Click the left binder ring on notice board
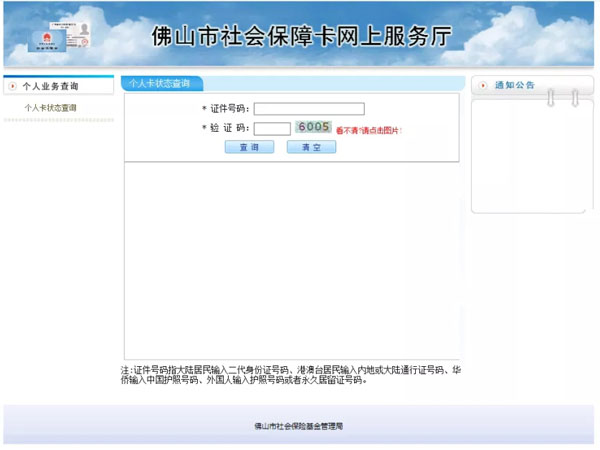 pyautogui.click(x=549, y=96)
